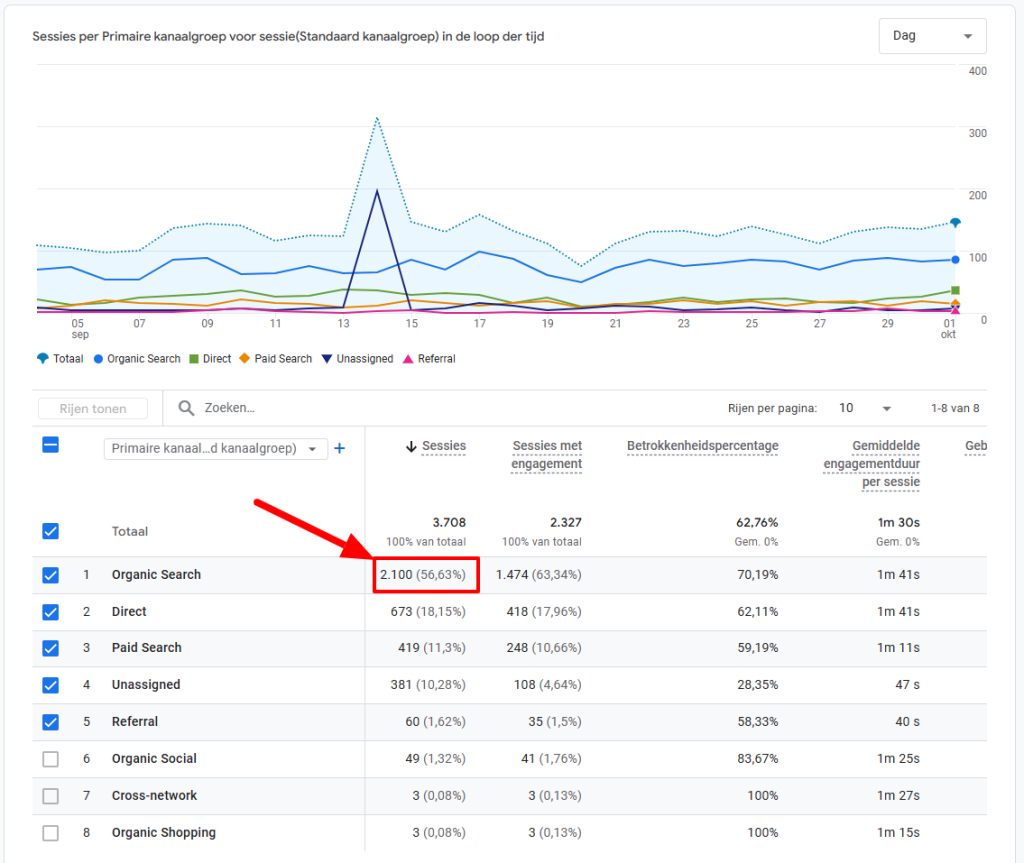The width and height of the screenshot is (1024, 863).
Task: Enable the Organic Social row checkbox
Action: pos(51,759)
